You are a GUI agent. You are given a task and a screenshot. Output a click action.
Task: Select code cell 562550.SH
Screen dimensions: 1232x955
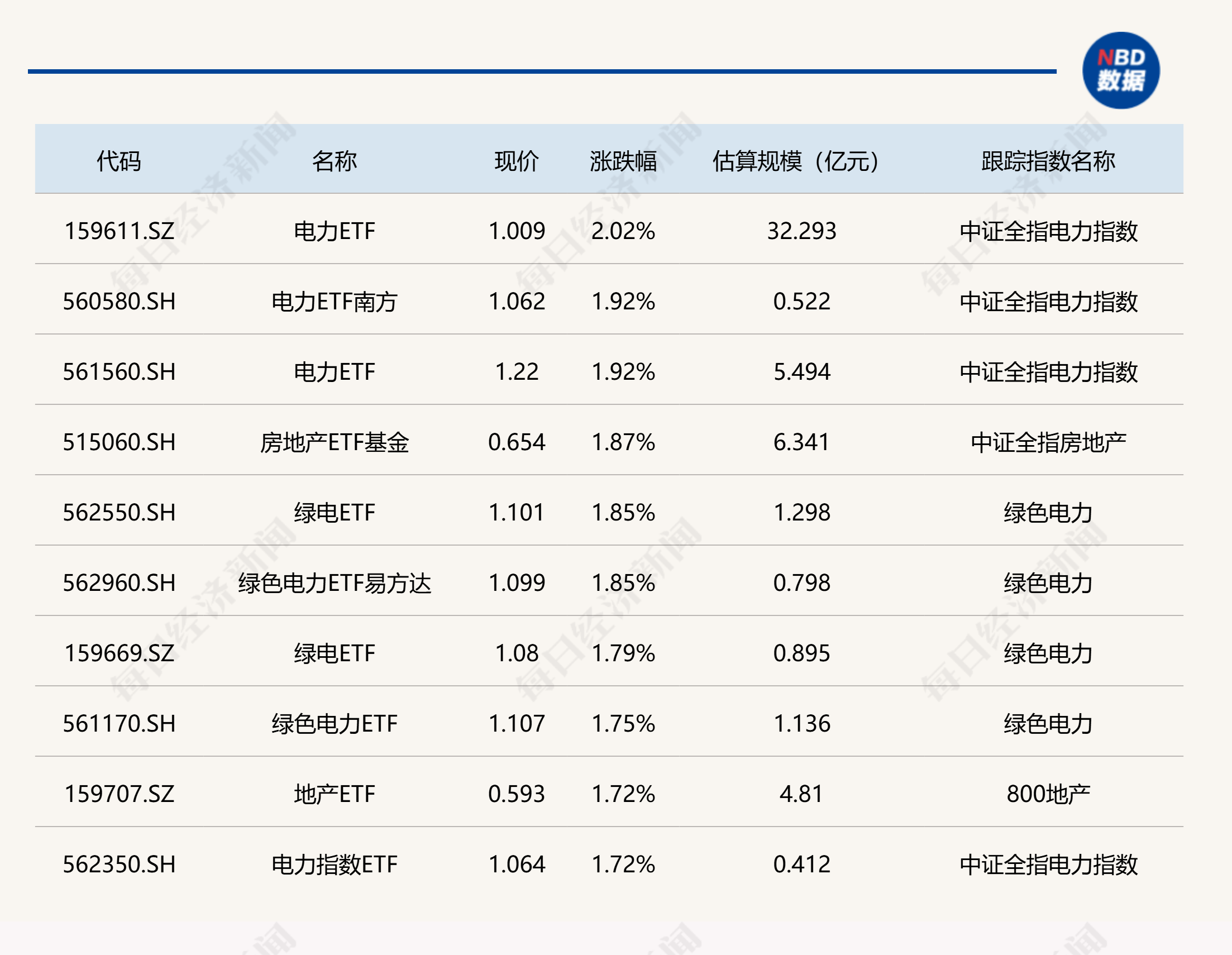pyautogui.click(x=119, y=512)
